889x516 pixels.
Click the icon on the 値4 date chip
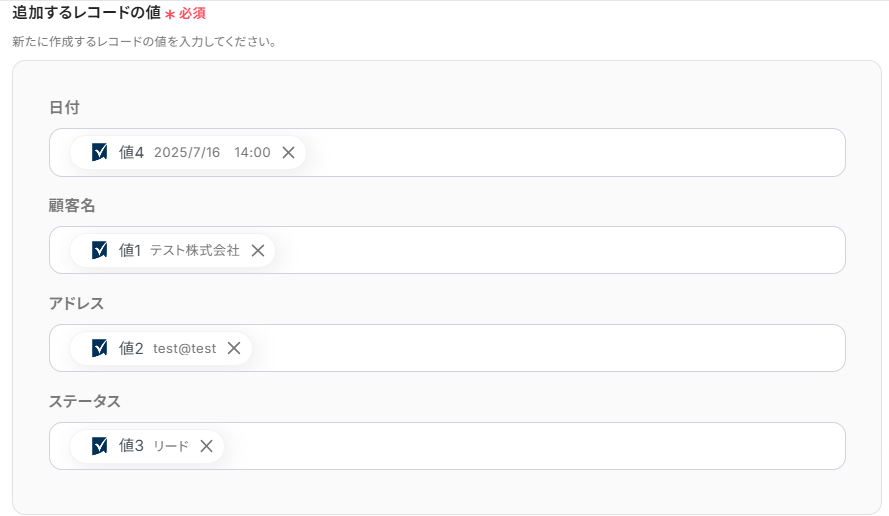click(99, 152)
